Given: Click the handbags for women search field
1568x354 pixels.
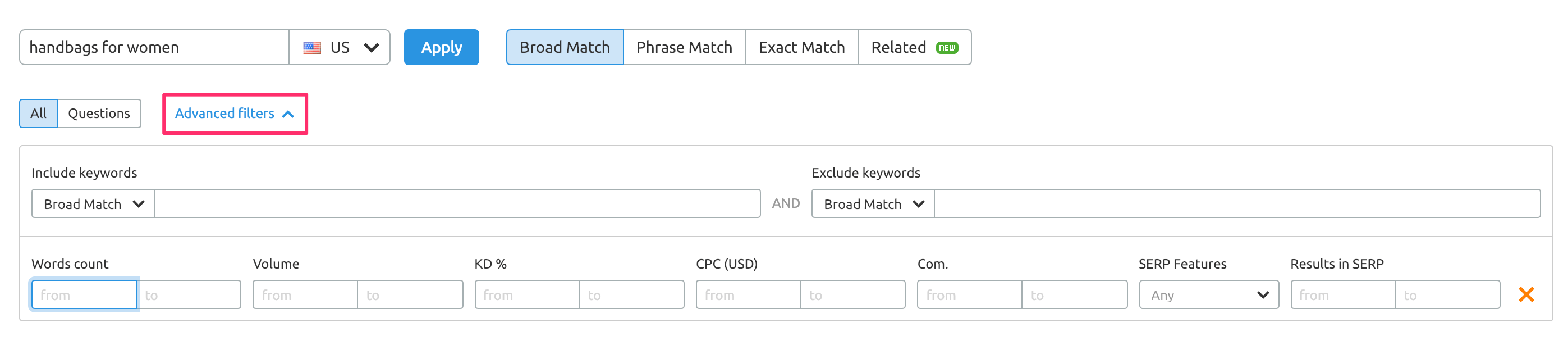Looking at the screenshot, I should click(x=154, y=48).
